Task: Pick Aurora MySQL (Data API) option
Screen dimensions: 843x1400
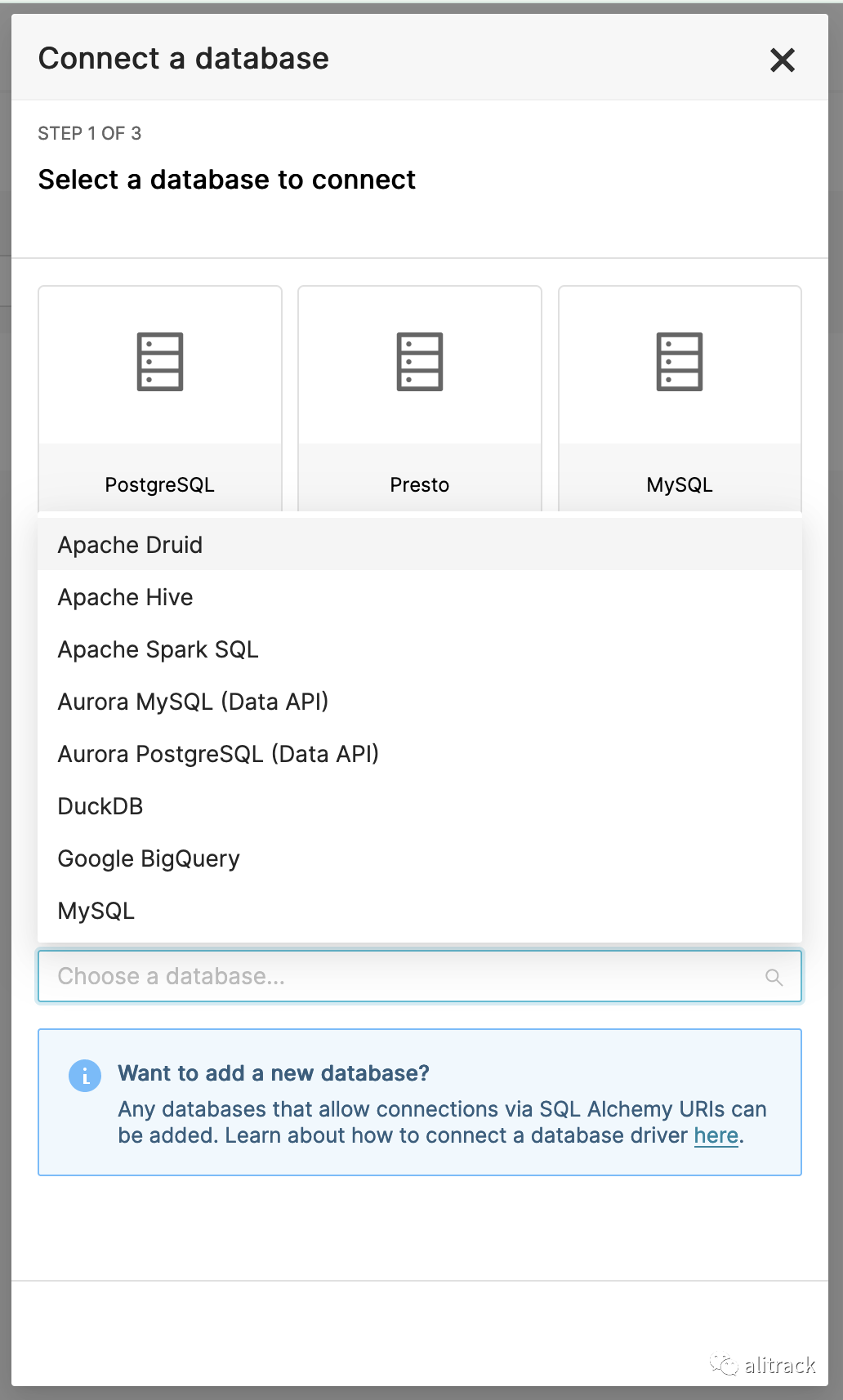Action: coord(194,702)
